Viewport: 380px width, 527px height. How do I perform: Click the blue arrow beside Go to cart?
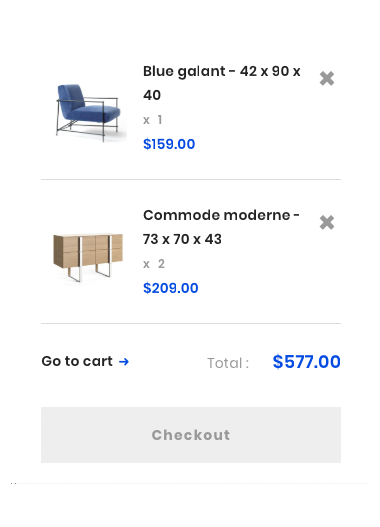click(124, 362)
